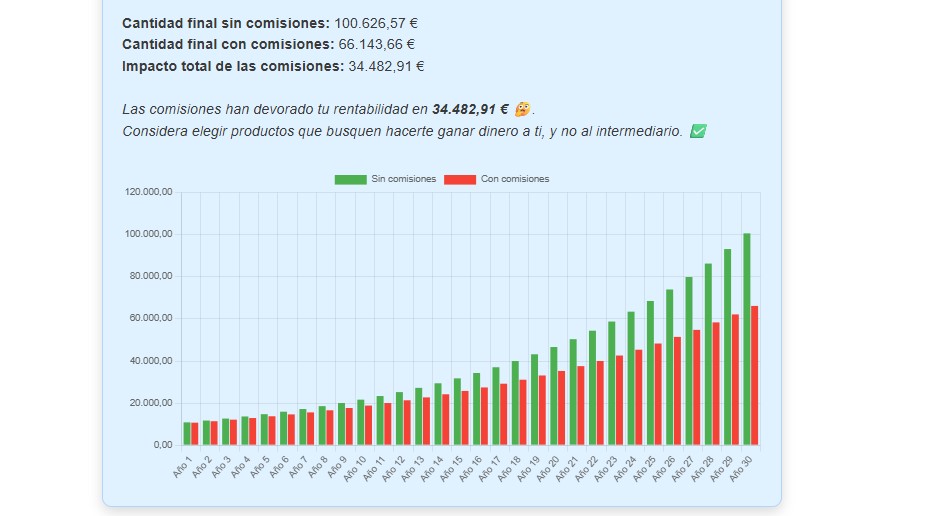Select the green bar for Año 27
Image resolution: width=932 pixels, height=516 pixels.
point(689,361)
